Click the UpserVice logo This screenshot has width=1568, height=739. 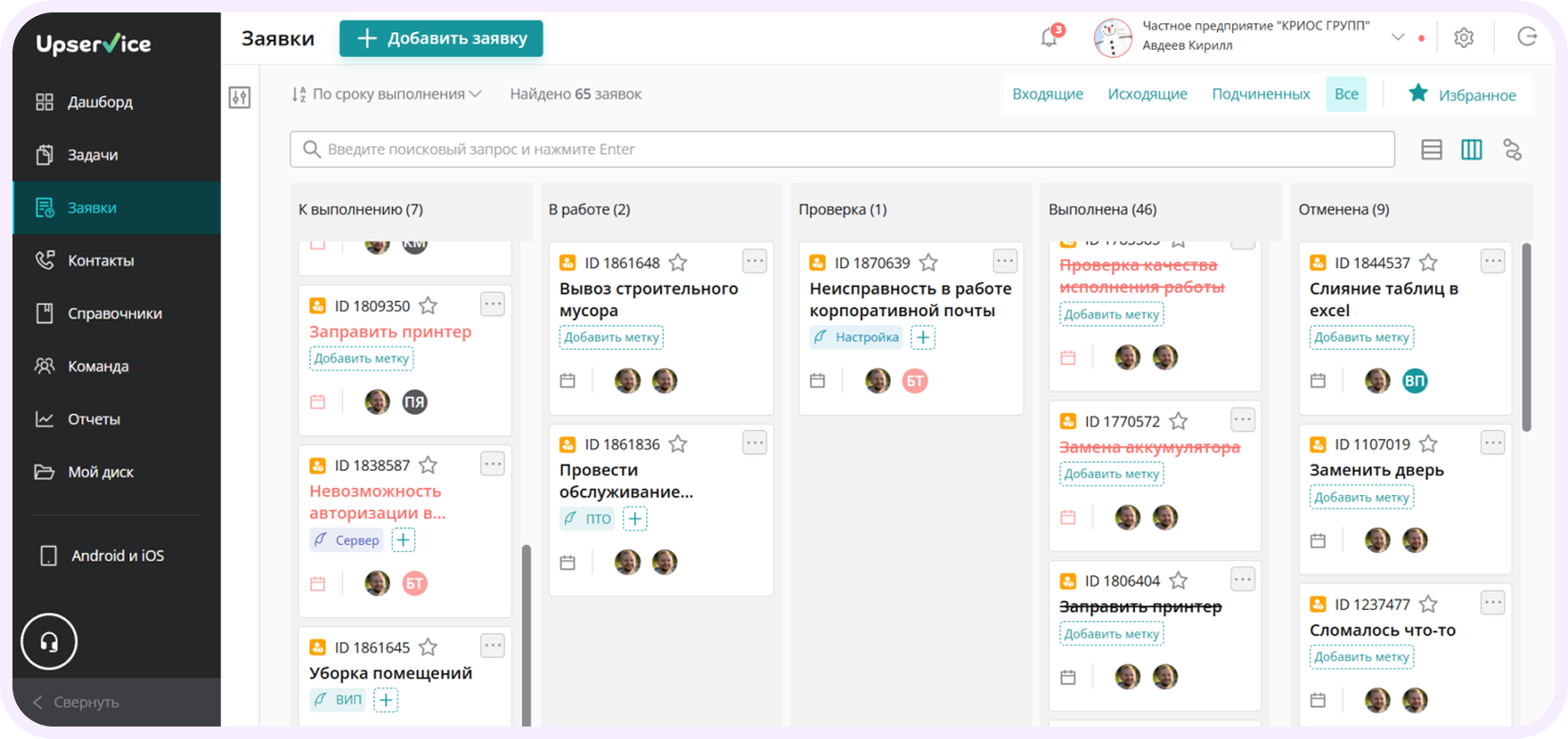[x=94, y=44]
